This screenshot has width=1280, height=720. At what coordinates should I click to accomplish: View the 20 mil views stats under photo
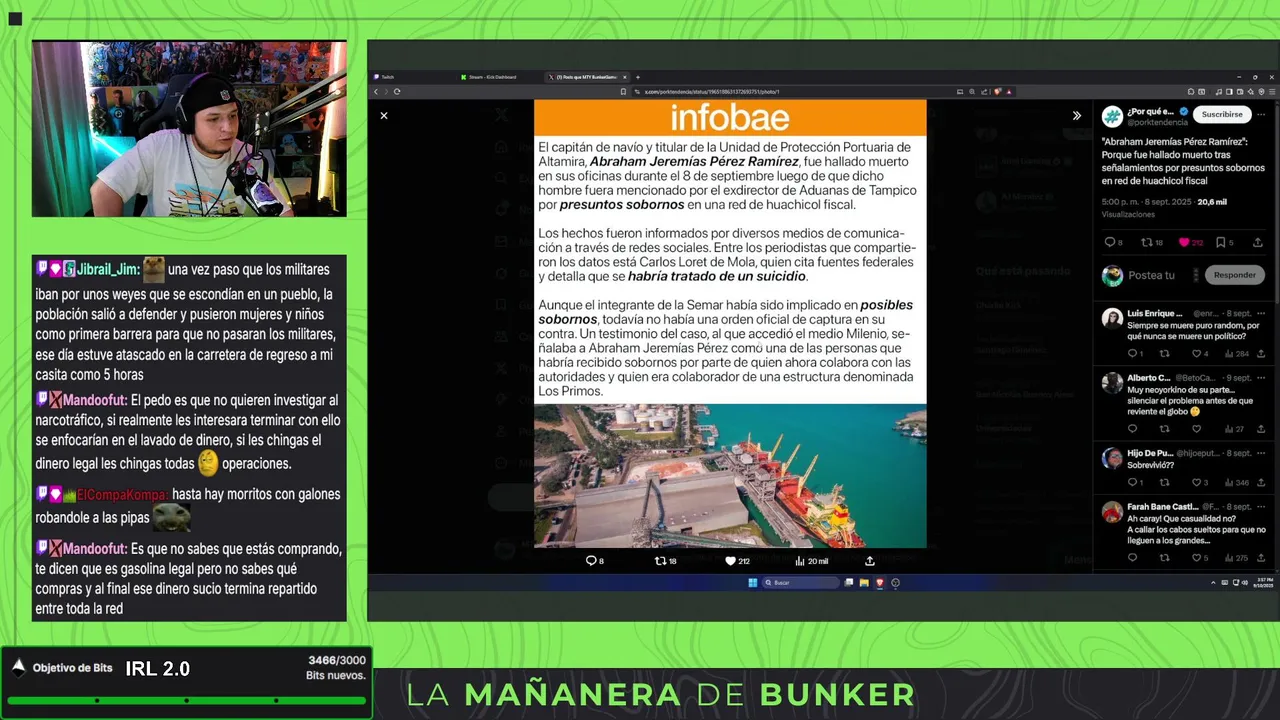click(811, 561)
